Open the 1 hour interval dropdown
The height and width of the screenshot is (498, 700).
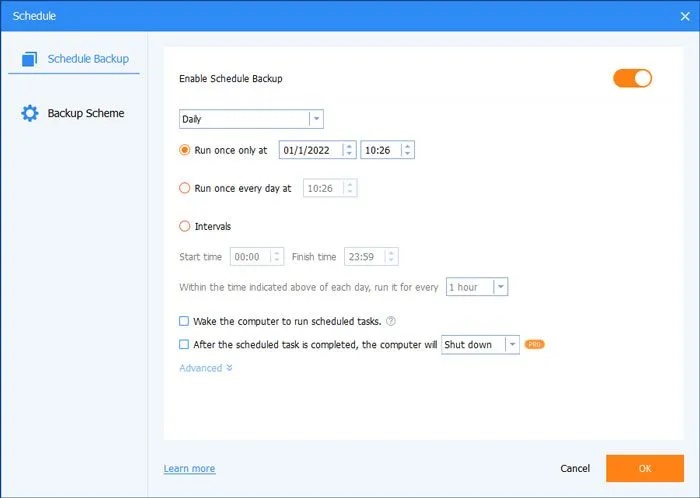pos(477,287)
